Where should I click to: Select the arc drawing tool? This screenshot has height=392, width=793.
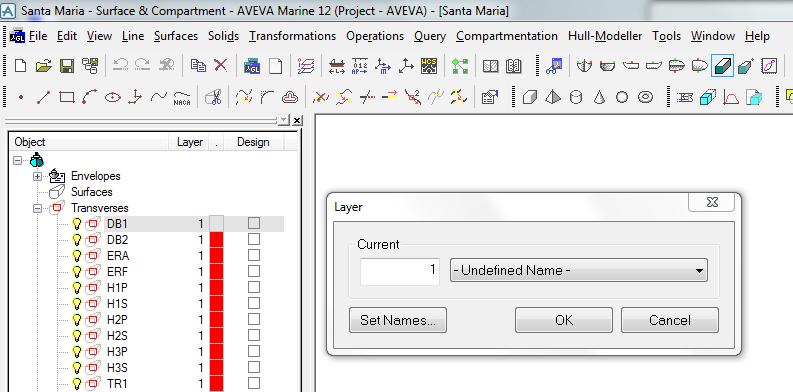coord(90,97)
